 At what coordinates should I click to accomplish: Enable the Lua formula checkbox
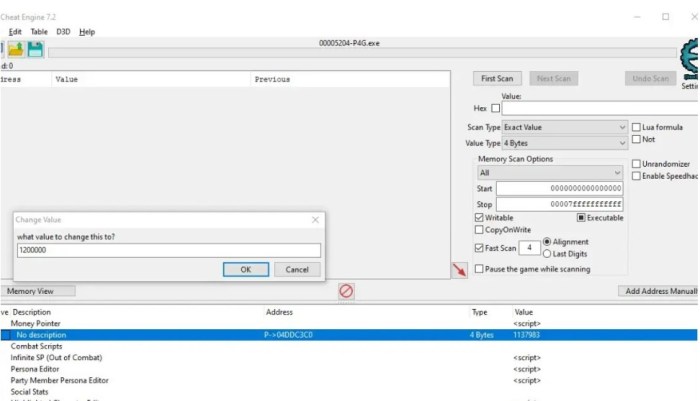(x=637, y=127)
